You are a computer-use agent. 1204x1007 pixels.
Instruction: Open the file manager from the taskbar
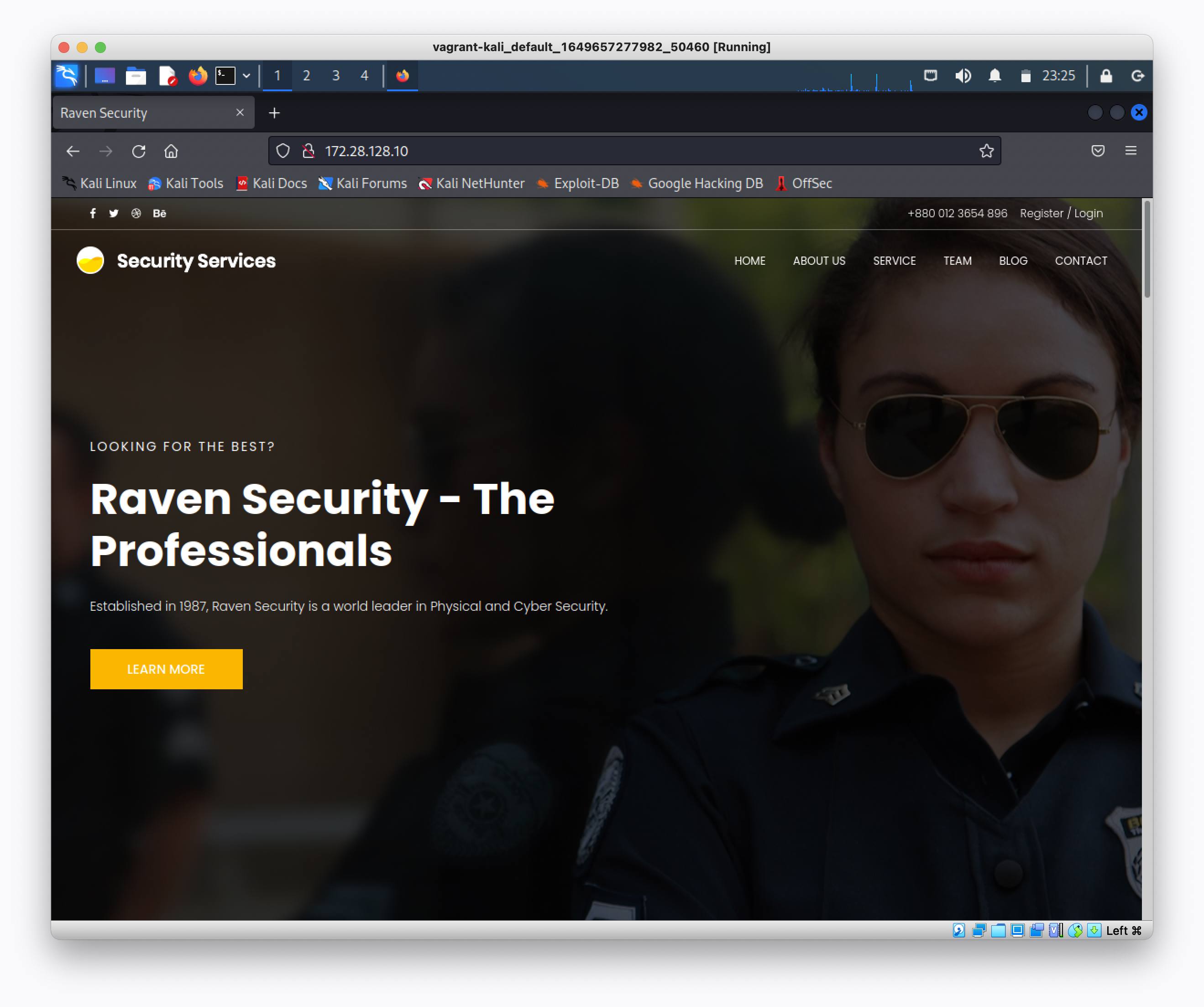[x=136, y=75]
